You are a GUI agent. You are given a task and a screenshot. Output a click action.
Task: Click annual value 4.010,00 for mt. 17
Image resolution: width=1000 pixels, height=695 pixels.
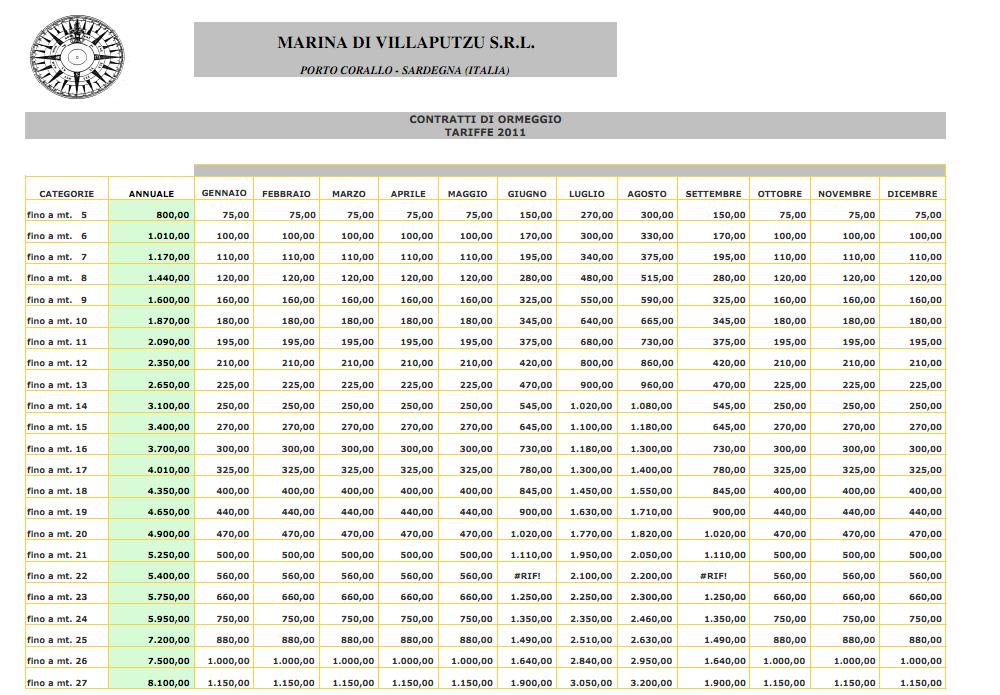pyautogui.click(x=168, y=471)
